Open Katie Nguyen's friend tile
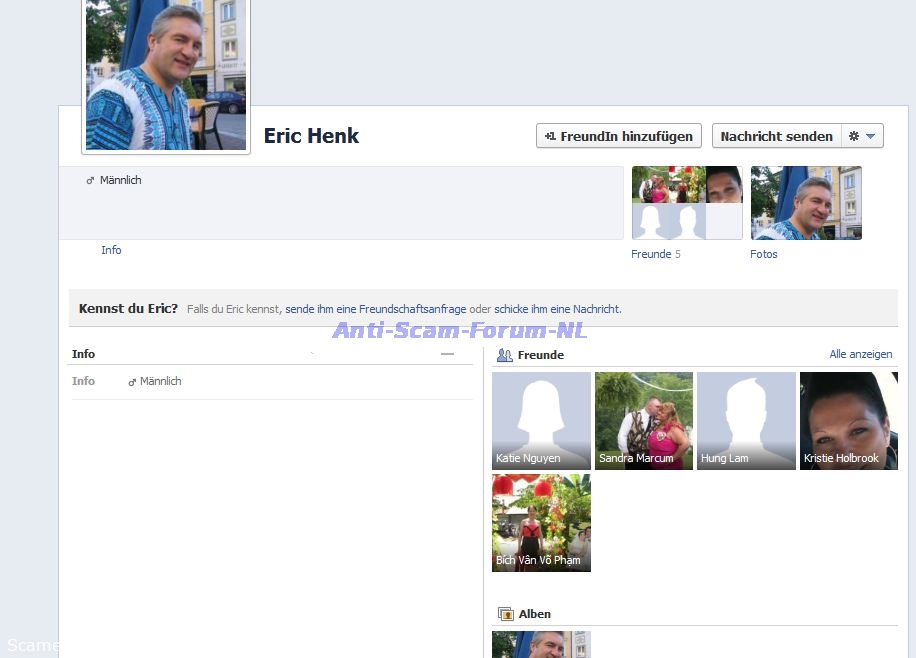The image size is (916, 658). (541, 421)
